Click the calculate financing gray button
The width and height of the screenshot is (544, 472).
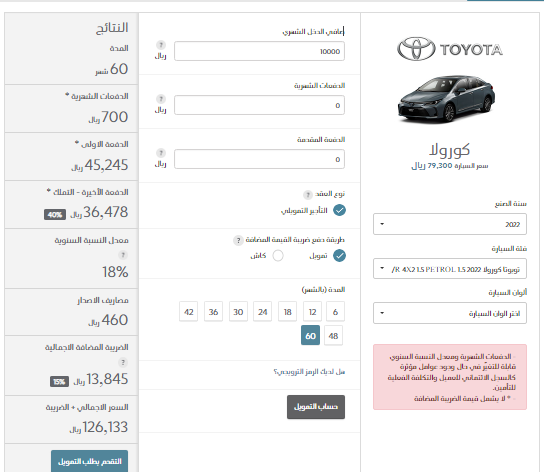tap(316, 407)
